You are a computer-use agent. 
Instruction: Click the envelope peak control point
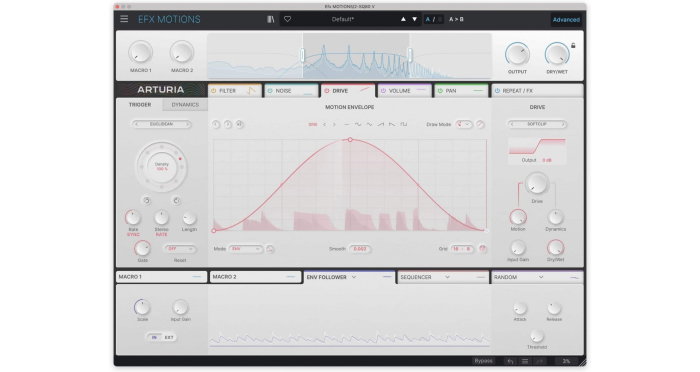click(x=350, y=140)
